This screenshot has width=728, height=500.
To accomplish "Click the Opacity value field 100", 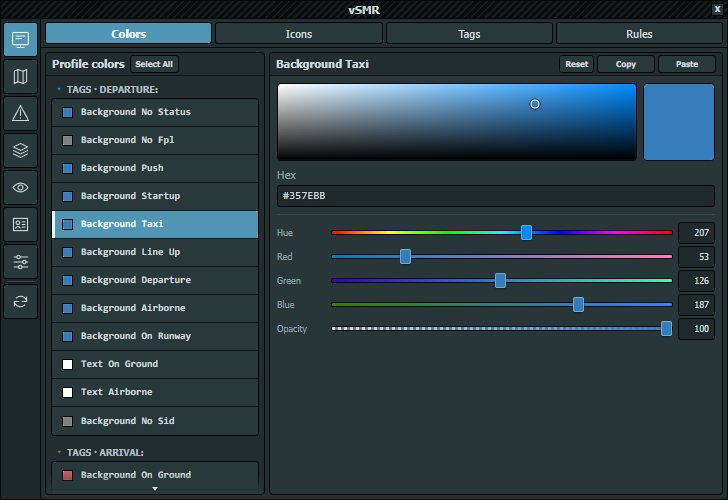I will point(696,329).
